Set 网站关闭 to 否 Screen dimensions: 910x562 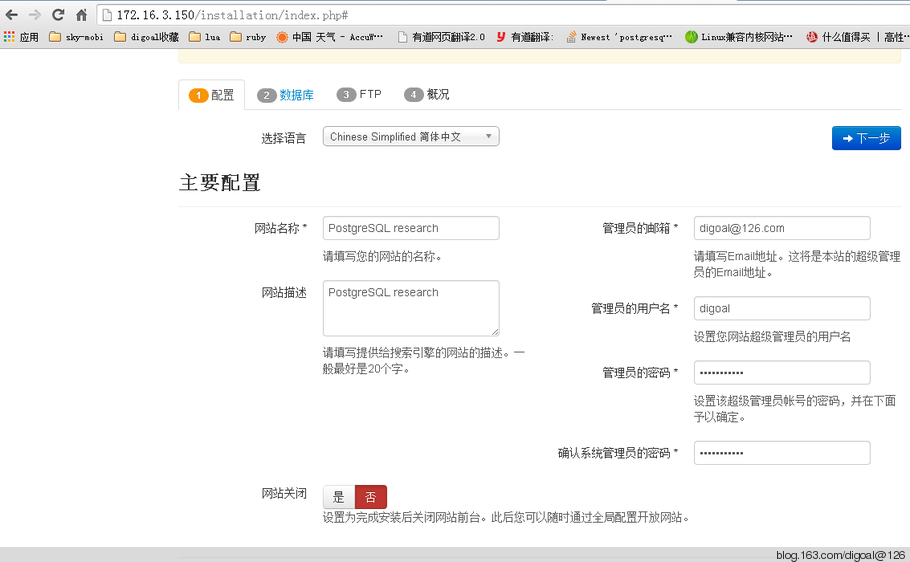[370, 497]
